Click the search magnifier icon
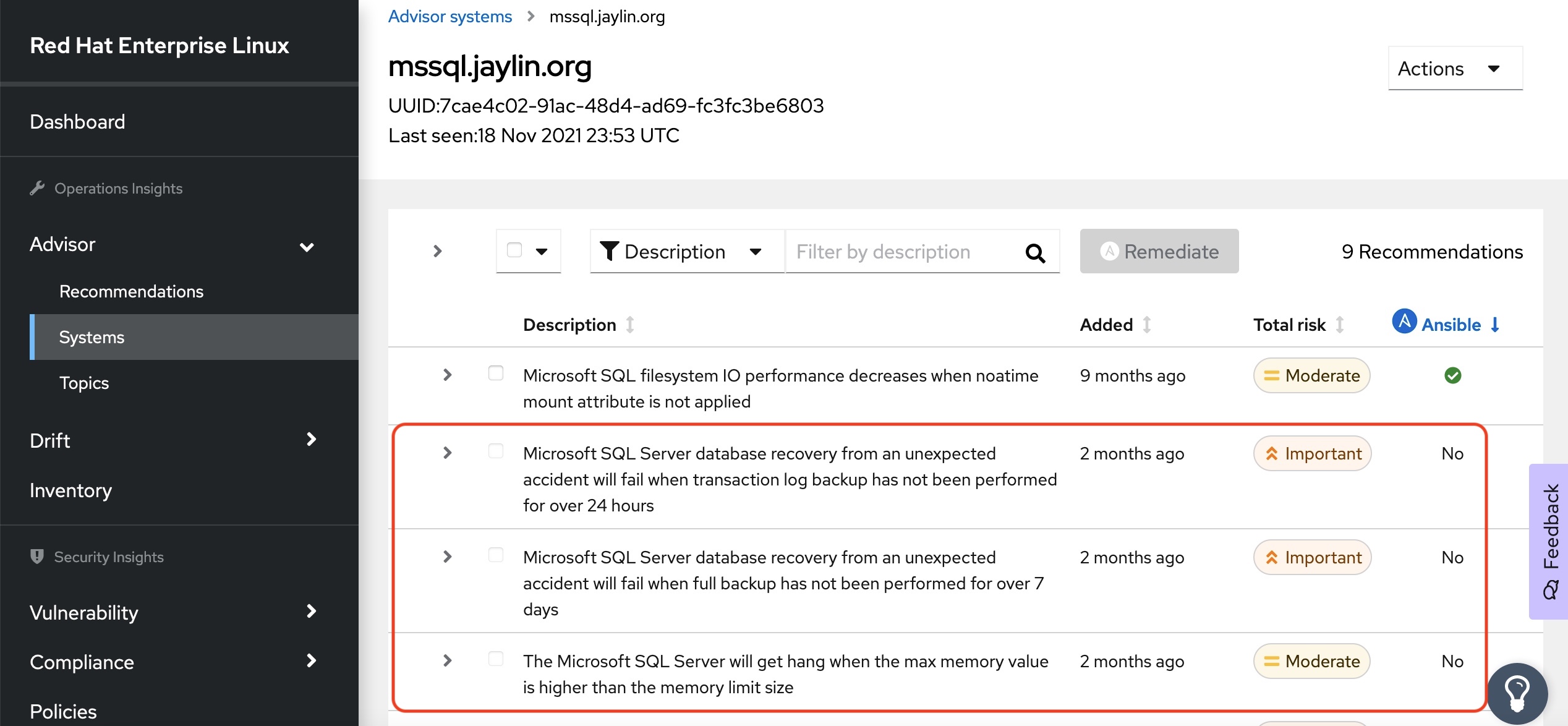The width and height of the screenshot is (1568, 726). 1035,252
